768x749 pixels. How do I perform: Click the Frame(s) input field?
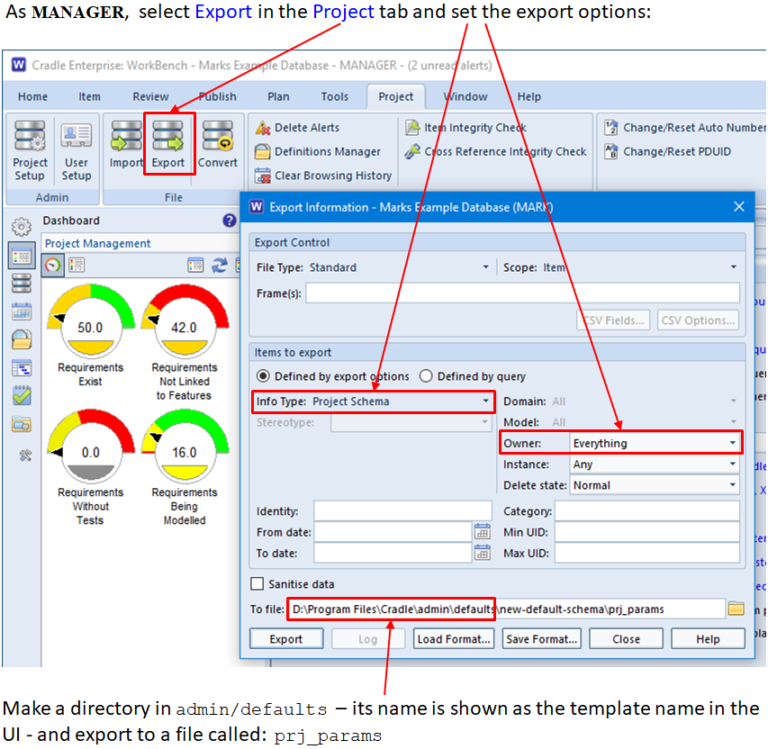coord(522,293)
